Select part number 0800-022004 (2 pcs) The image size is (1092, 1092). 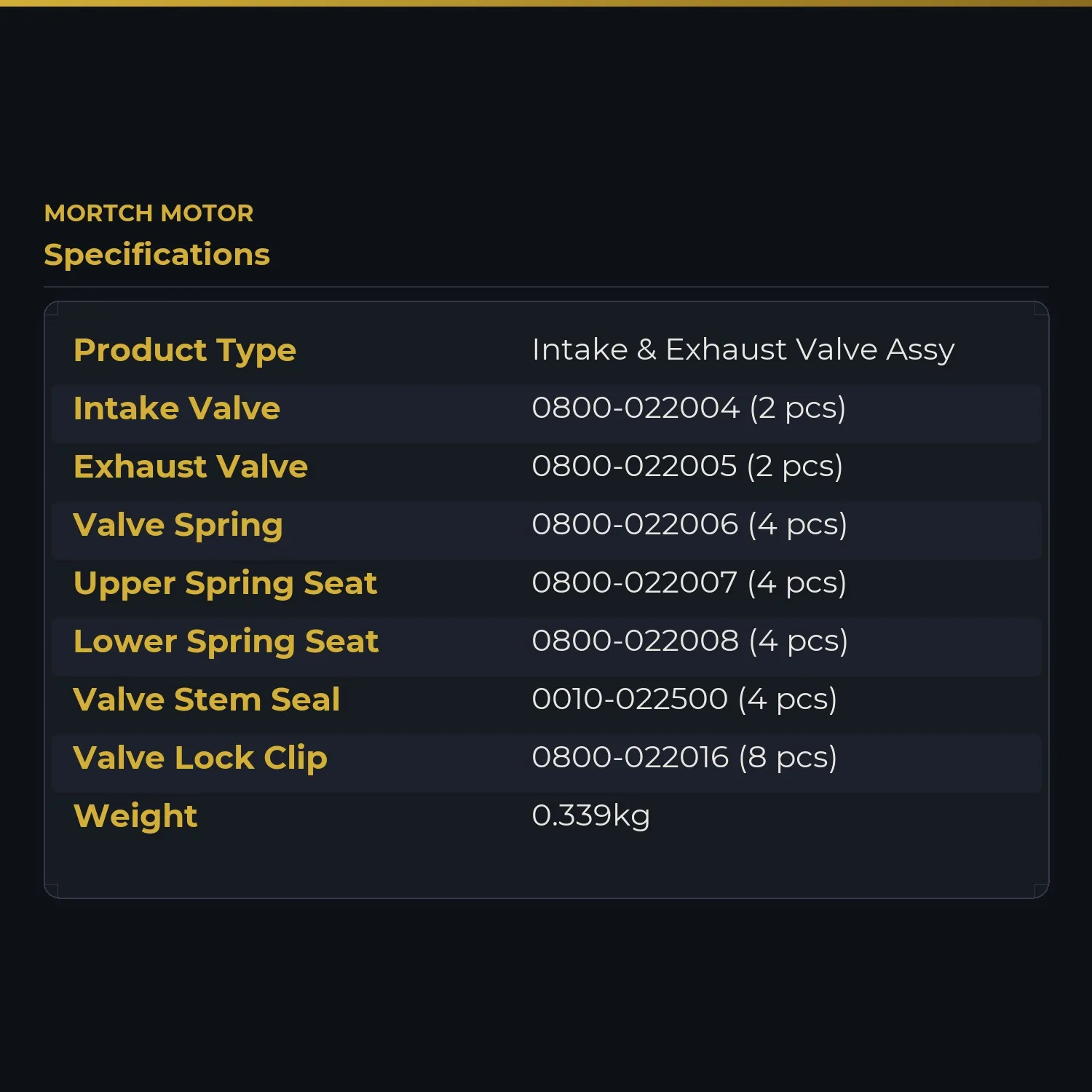tap(689, 408)
